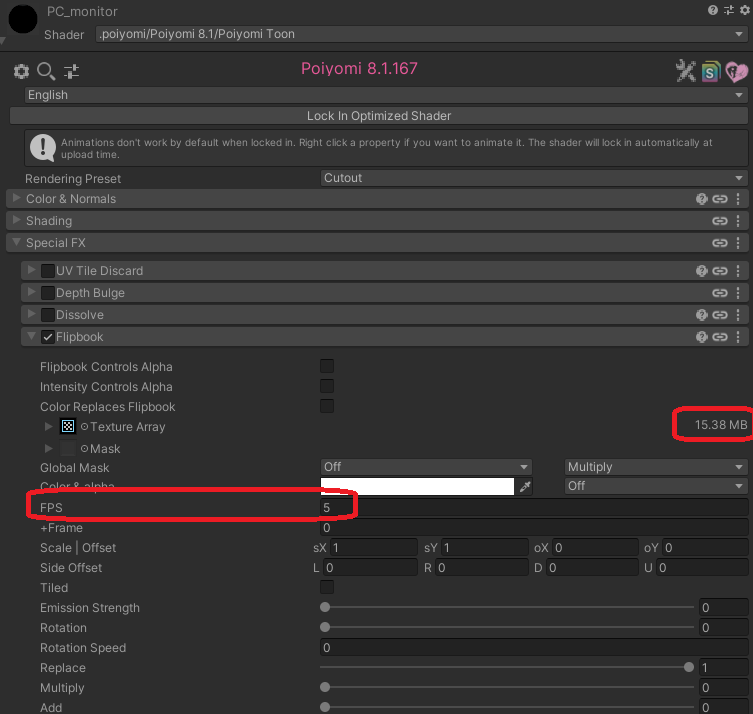The width and height of the screenshot is (753, 714).
Task: Click the Texture Array thumbnail
Action: (x=68, y=426)
